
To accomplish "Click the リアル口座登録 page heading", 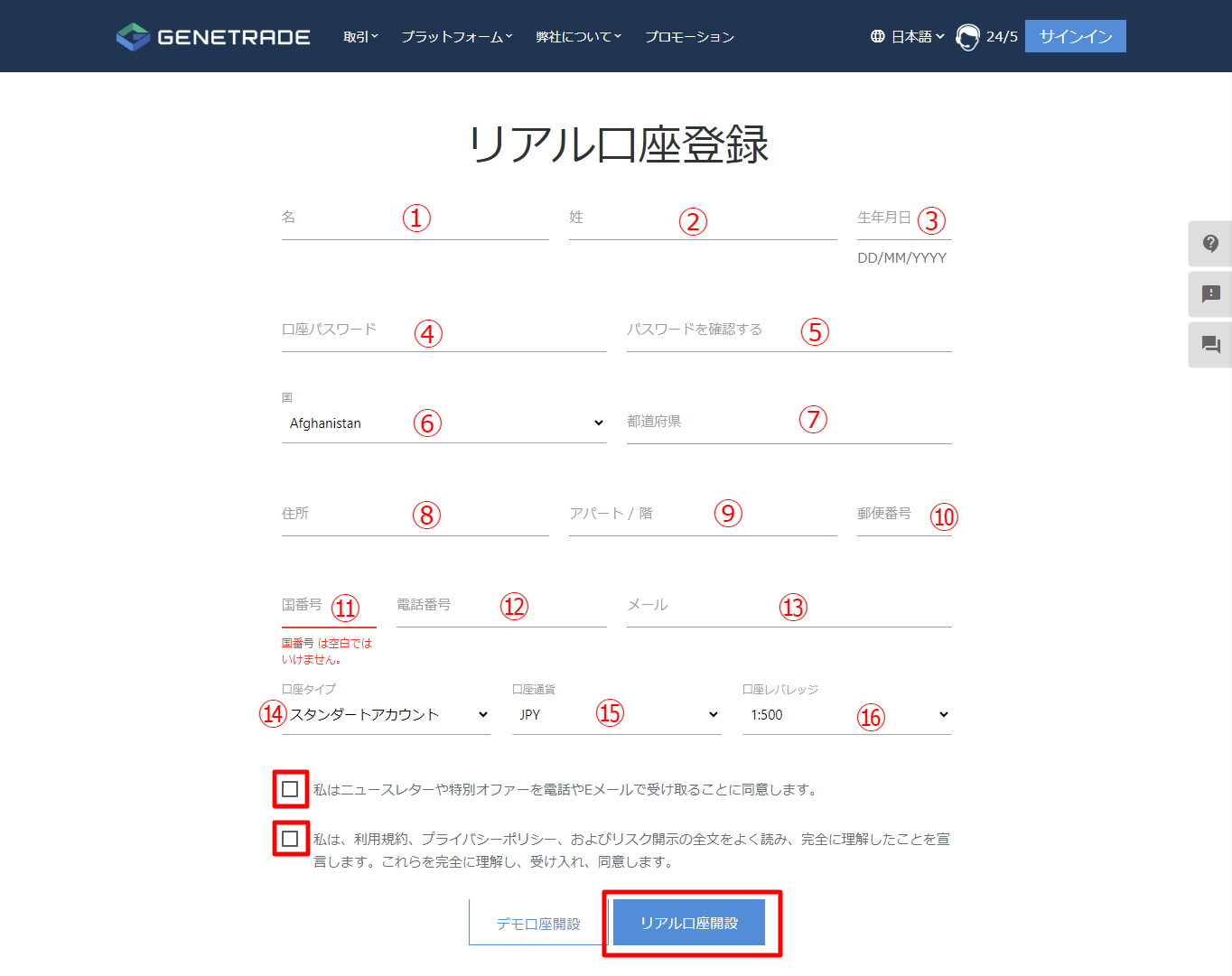I will 618,144.
